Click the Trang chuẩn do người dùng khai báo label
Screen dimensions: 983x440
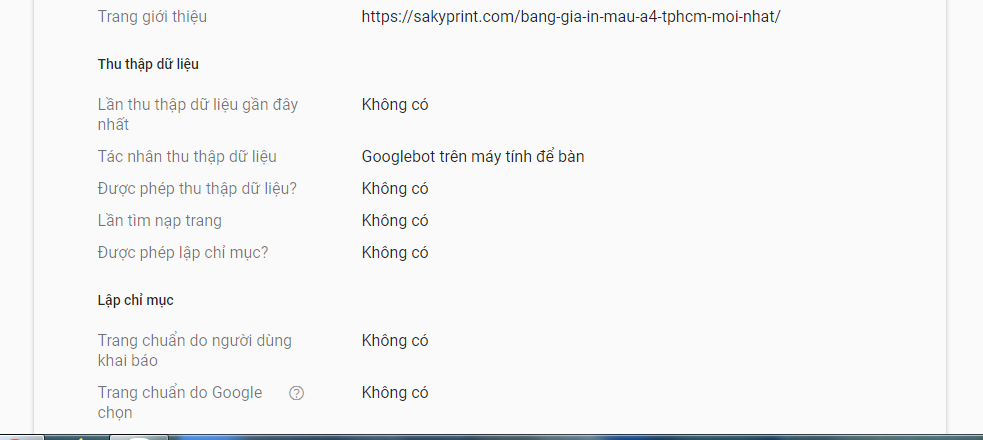point(194,350)
